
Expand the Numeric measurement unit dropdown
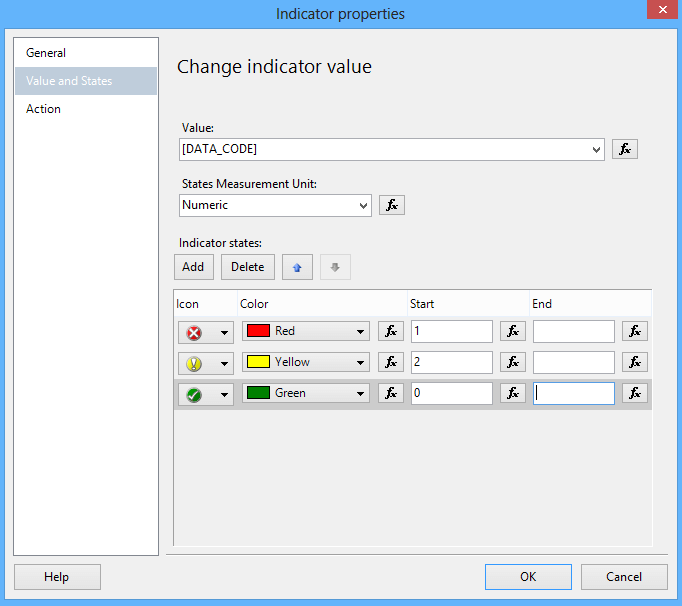(363, 205)
